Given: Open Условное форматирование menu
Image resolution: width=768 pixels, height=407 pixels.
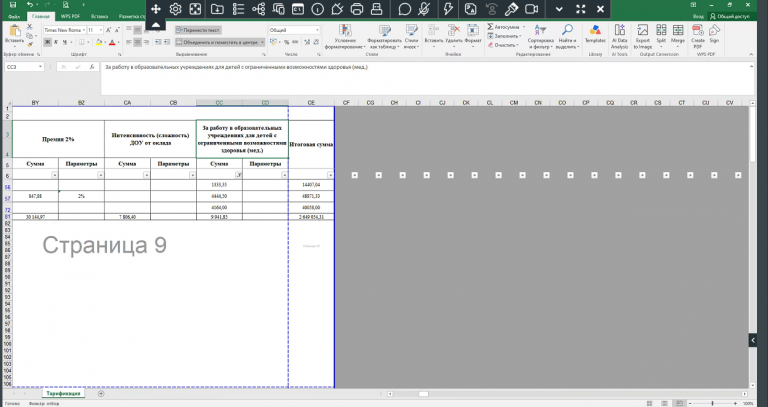Looking at the screenshot, I should pos(345,36).
